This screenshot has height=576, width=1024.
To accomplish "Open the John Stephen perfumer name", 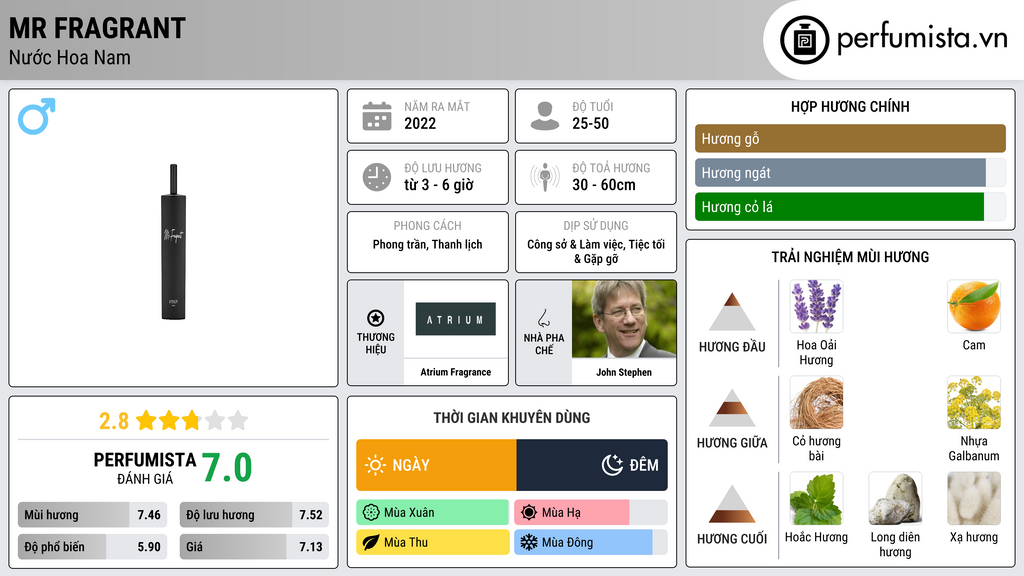I will pyautogui.click(x=624, y=372).
